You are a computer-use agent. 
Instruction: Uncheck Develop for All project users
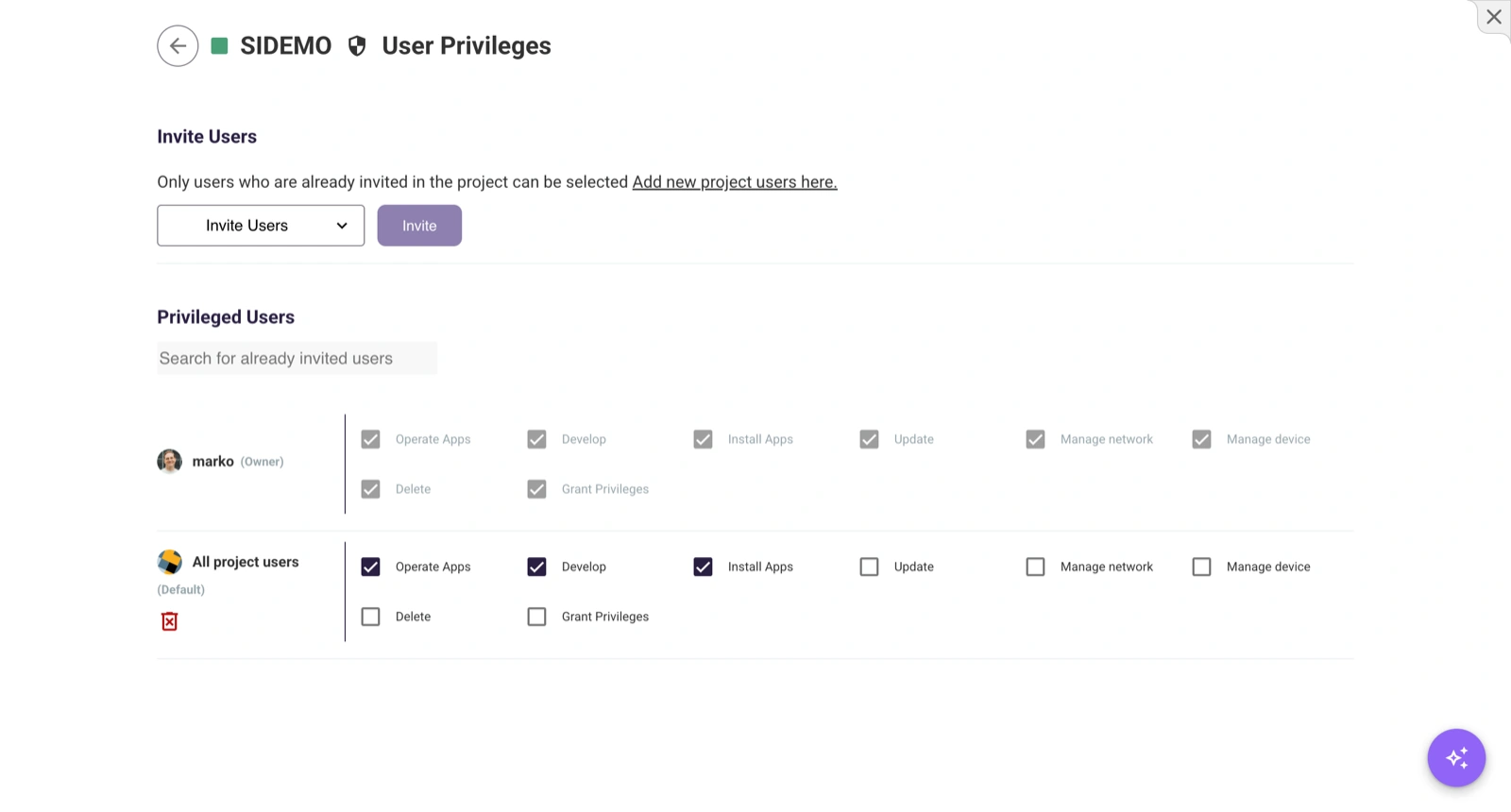tap(536, 567)
